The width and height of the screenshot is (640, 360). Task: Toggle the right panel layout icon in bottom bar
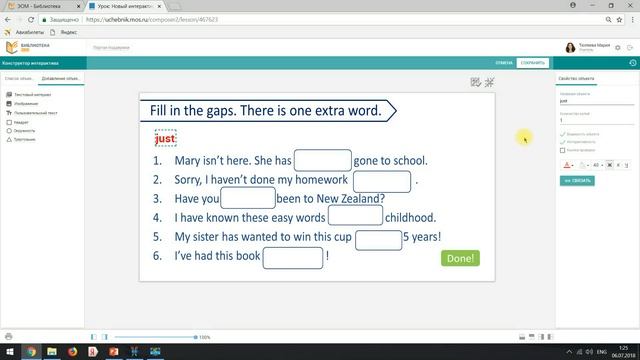pos(105,337)
